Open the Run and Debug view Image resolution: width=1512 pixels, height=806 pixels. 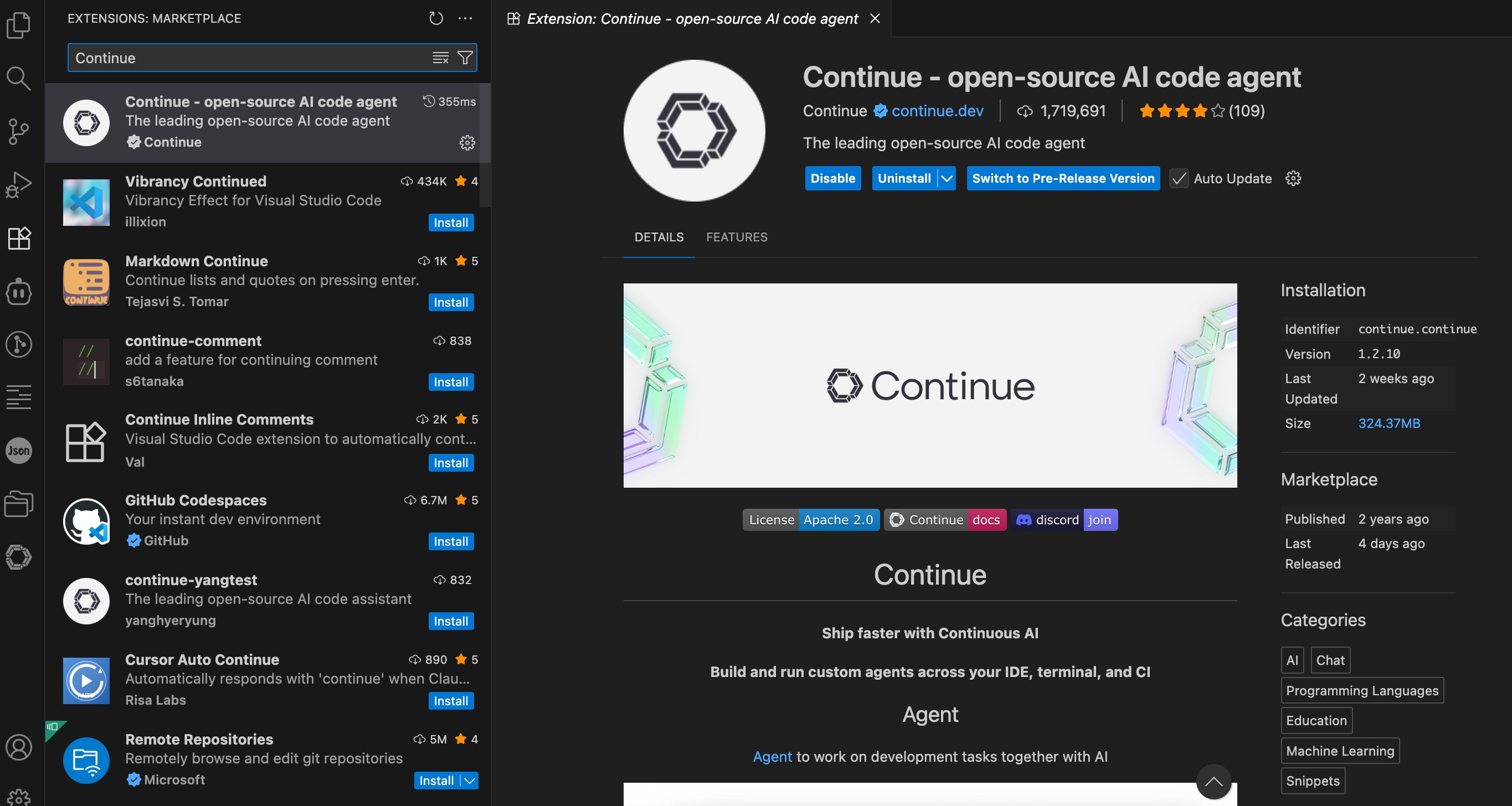point(18,185)
